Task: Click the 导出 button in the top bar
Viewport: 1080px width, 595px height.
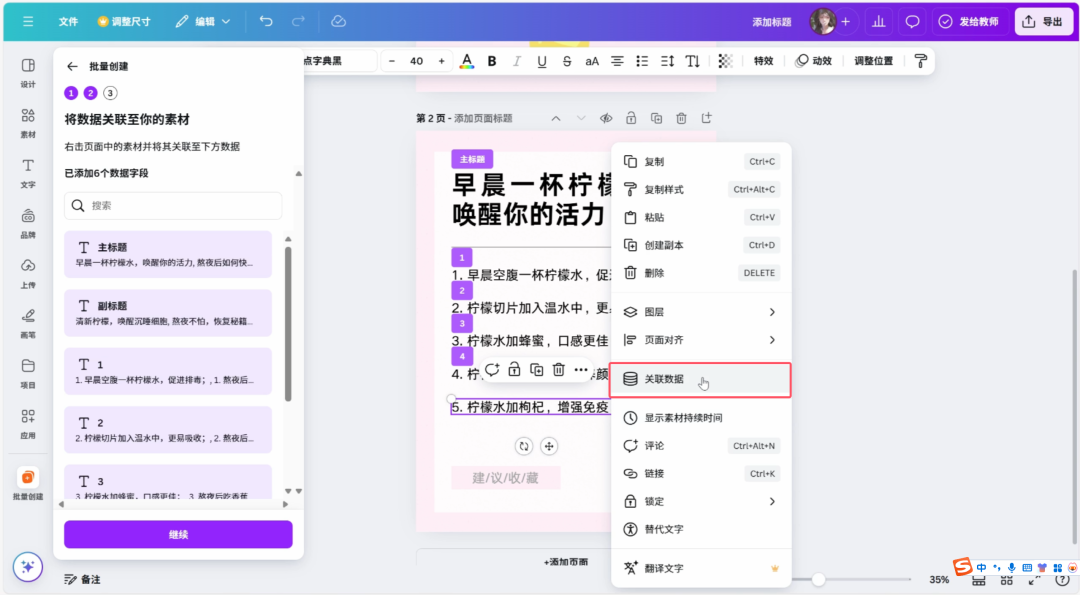Action: pos(1043,21)
